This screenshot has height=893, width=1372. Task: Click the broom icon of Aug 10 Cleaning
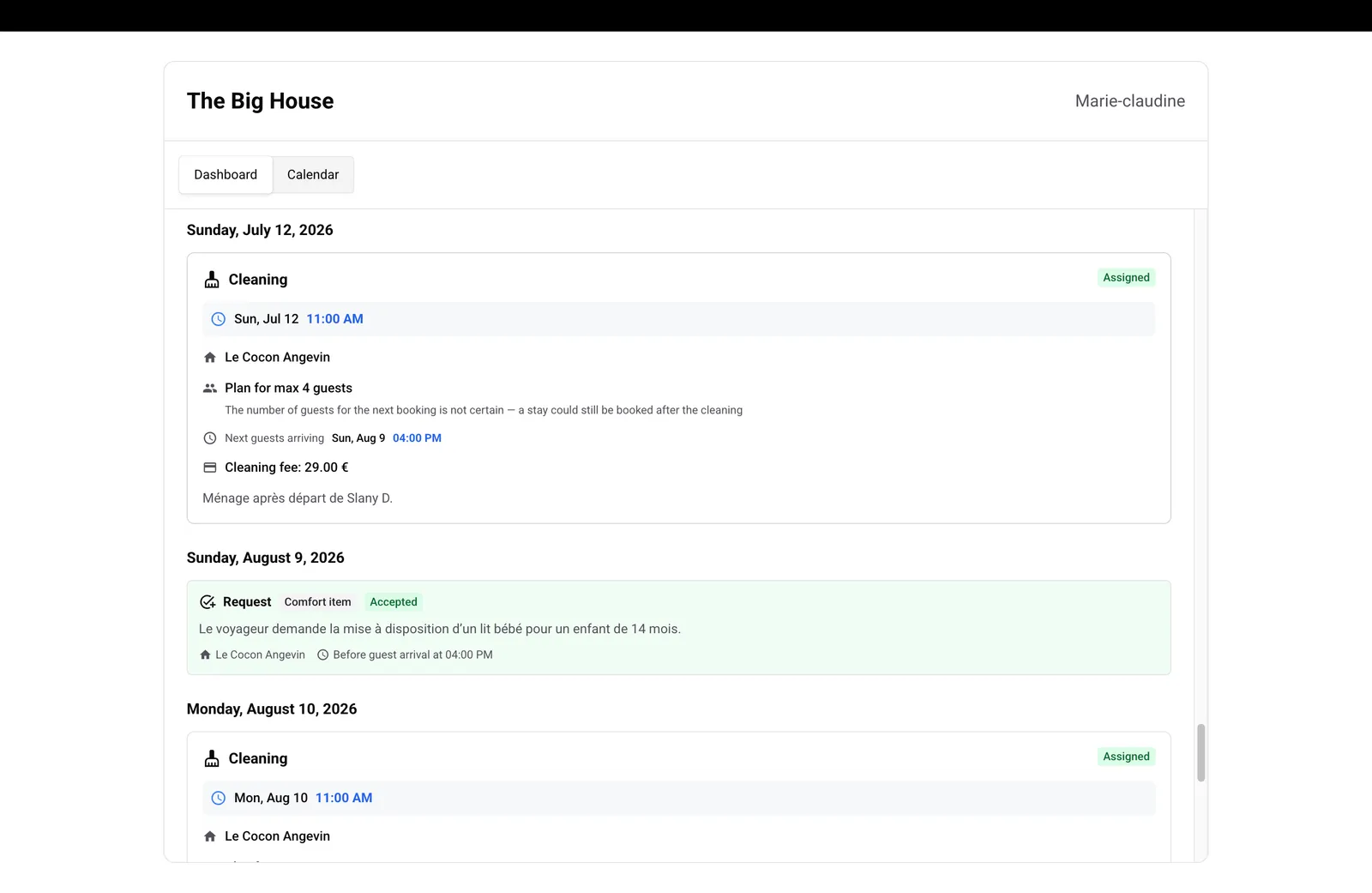click(212, 758)
